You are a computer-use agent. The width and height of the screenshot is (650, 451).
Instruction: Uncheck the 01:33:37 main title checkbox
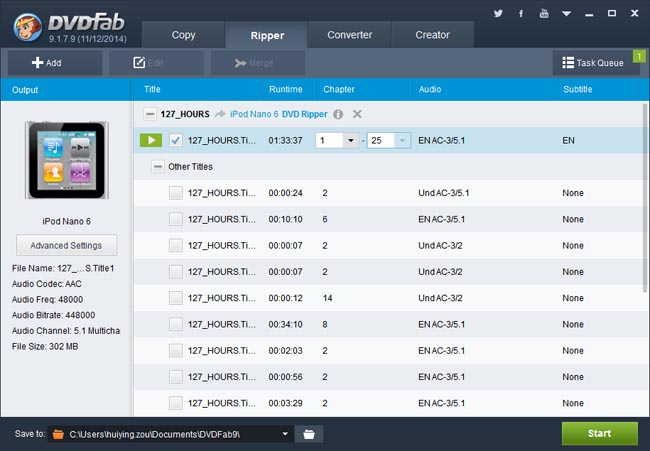point(176,140)
